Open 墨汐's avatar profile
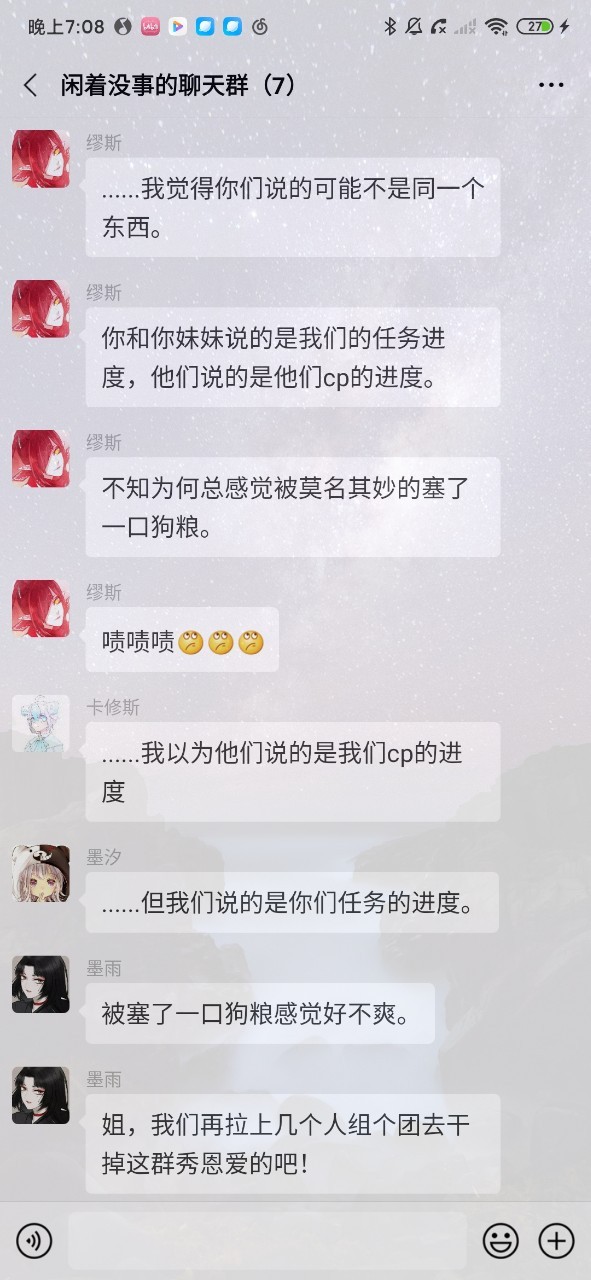 (x=41, y=874)
